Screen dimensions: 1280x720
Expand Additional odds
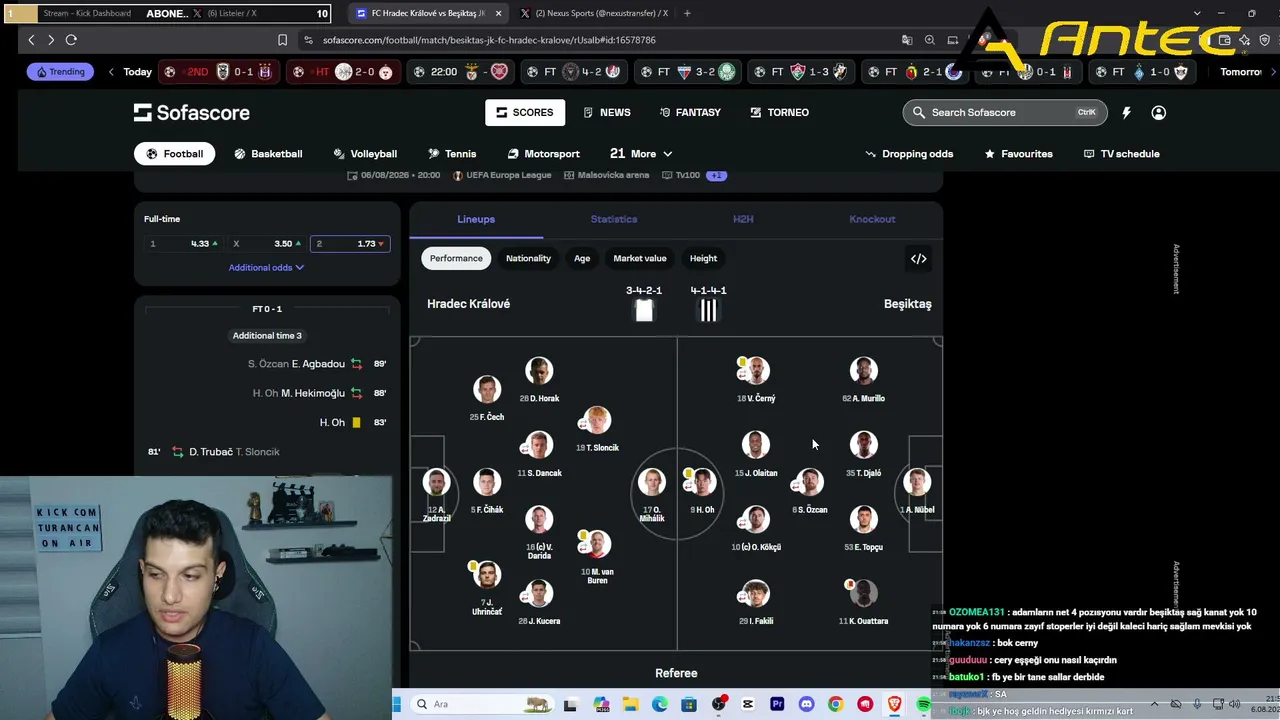tap(266, 268)
